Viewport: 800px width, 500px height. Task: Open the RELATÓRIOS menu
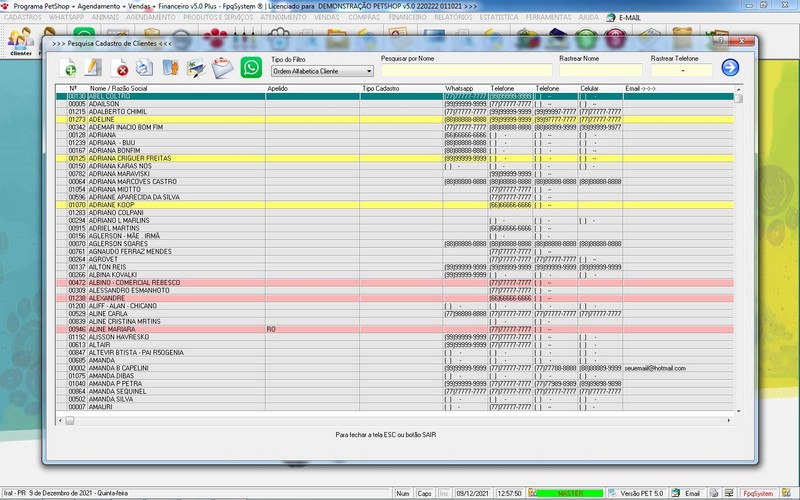pyautogui.click(x=453, y=17)
